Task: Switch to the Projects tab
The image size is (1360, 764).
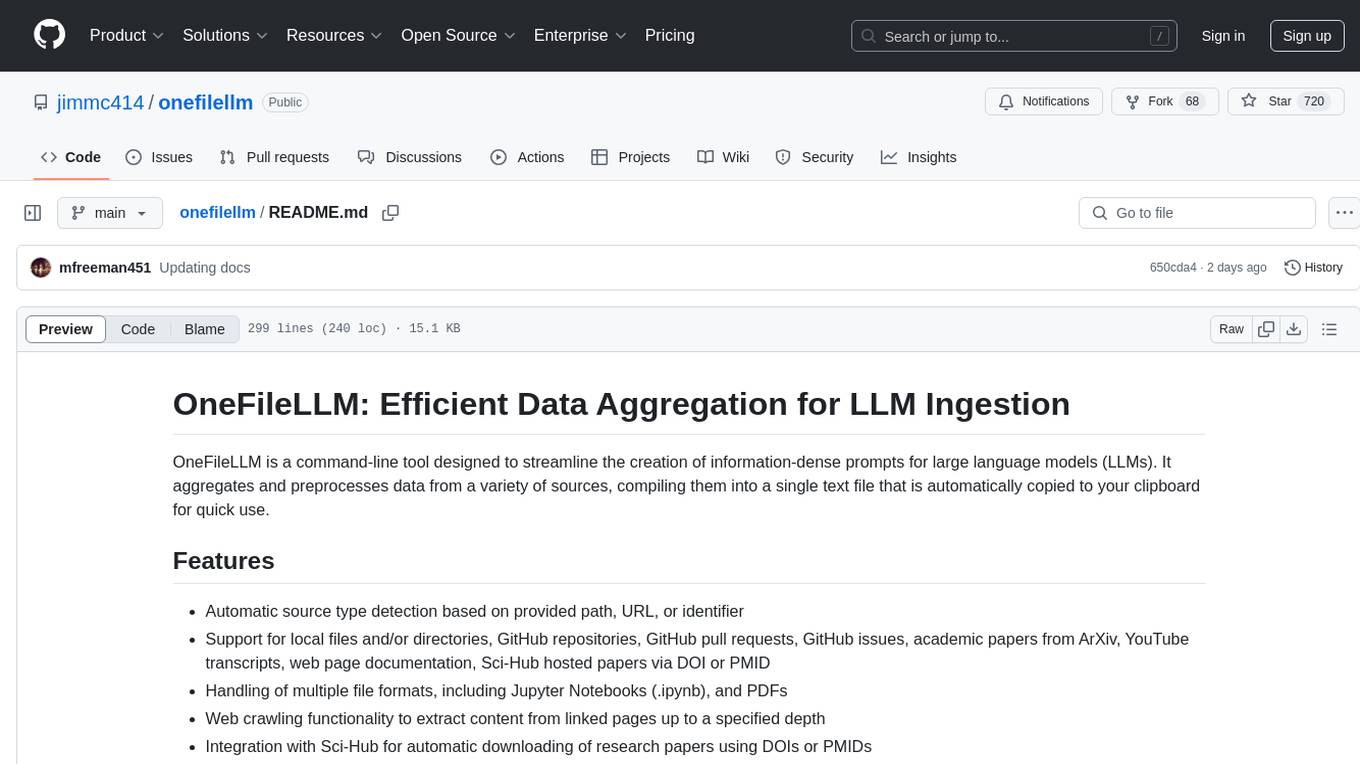Action: (630, 157)
